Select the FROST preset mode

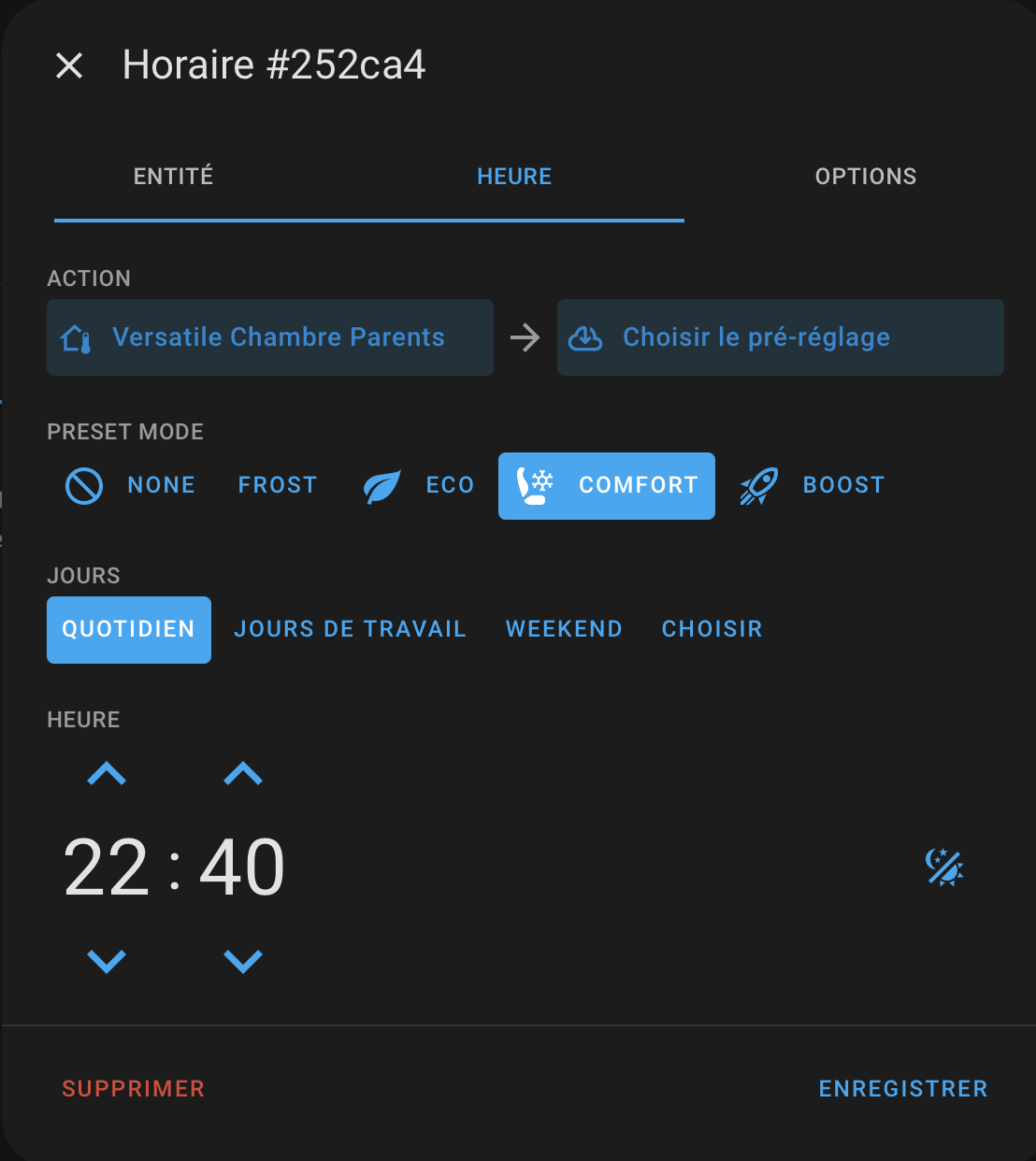tap(278, 485)
